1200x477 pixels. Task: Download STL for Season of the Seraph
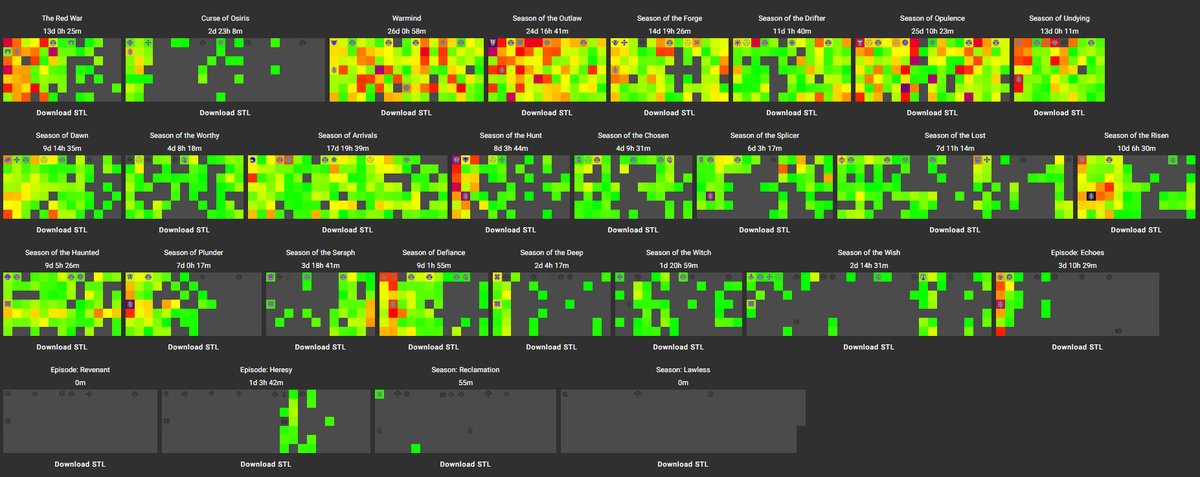(x=320, y=347)
